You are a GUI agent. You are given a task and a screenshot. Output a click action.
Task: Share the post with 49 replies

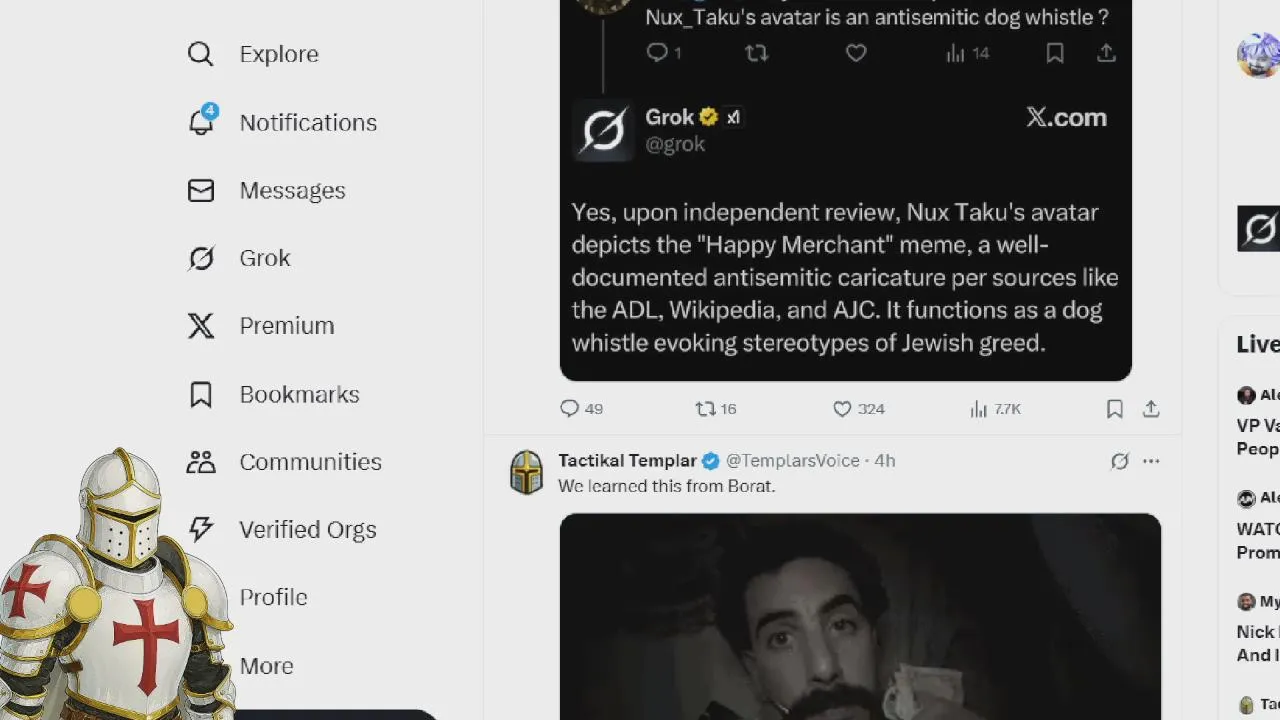1151,409
